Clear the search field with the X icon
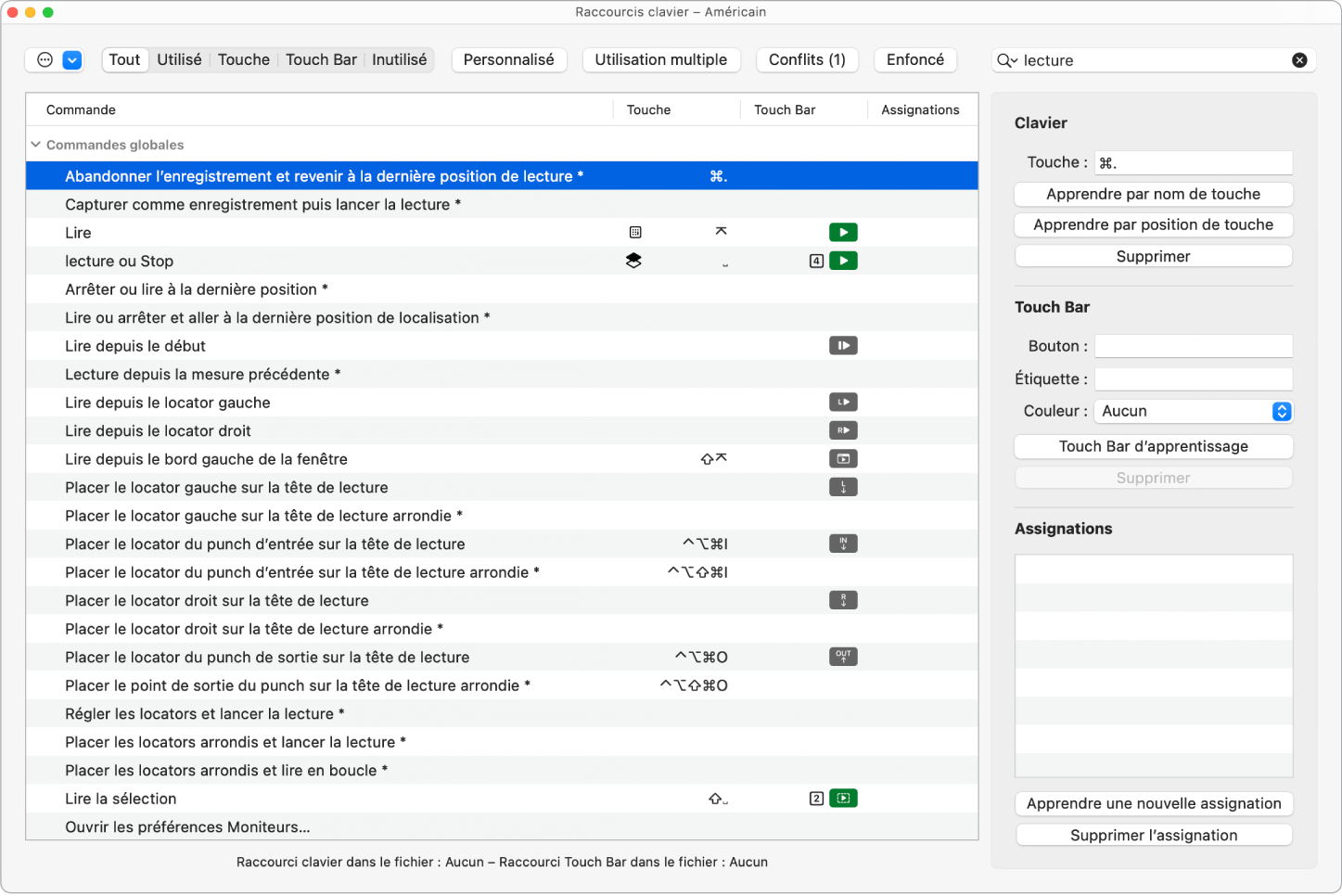Screen dimensions: 1342x896 pos(1299,60)
